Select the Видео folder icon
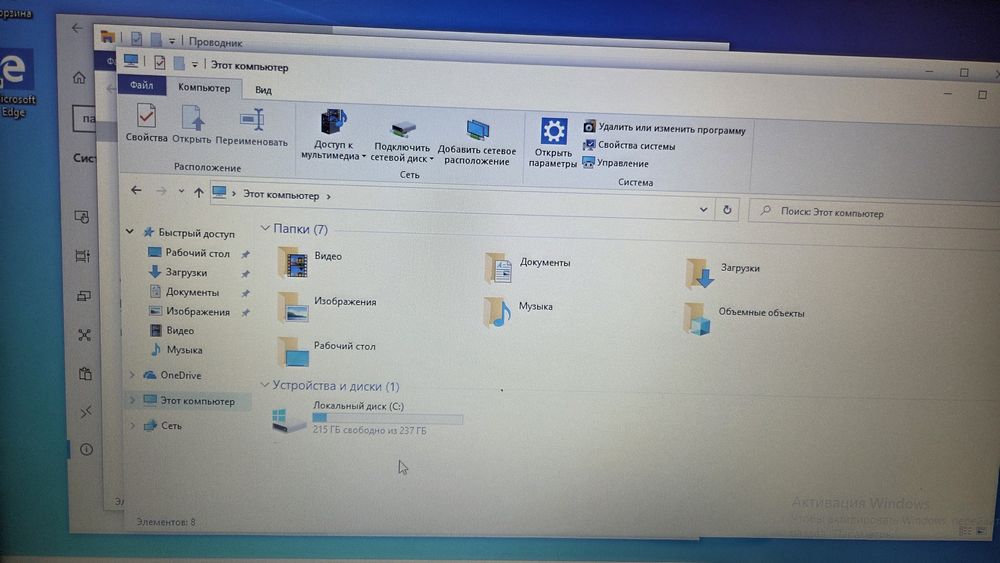Image resolution: width=1000 pixels, height=563 pixels. [293, 263]
